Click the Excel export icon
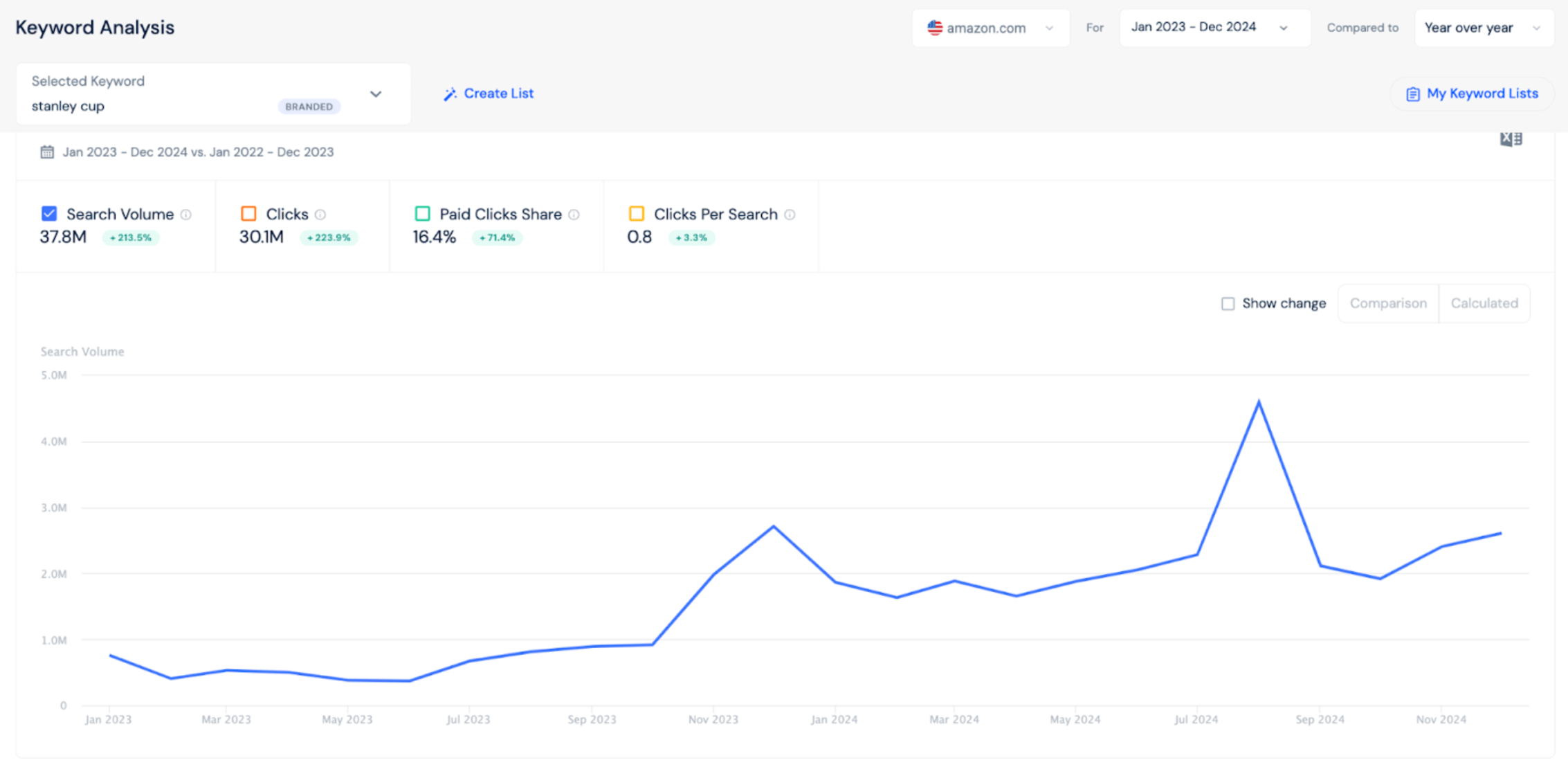 click(1511, 139)
